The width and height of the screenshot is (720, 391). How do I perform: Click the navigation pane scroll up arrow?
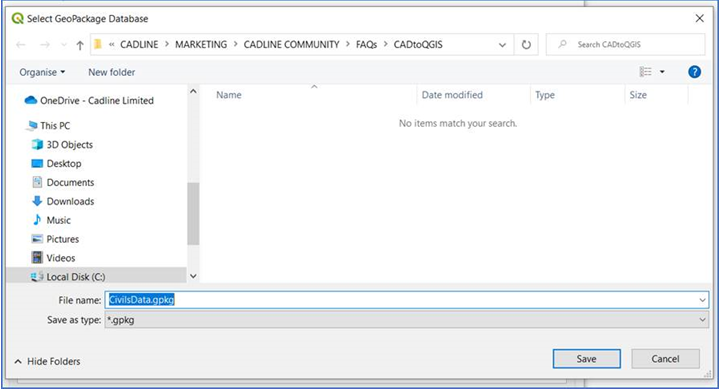point(193,91)
